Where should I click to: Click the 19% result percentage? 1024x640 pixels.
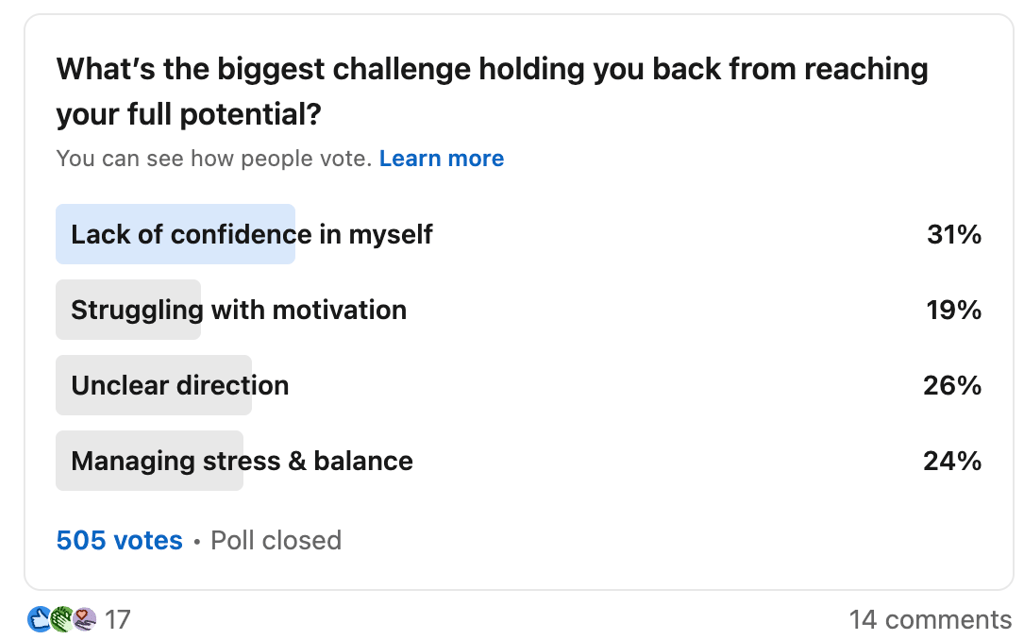pos(953,310)
